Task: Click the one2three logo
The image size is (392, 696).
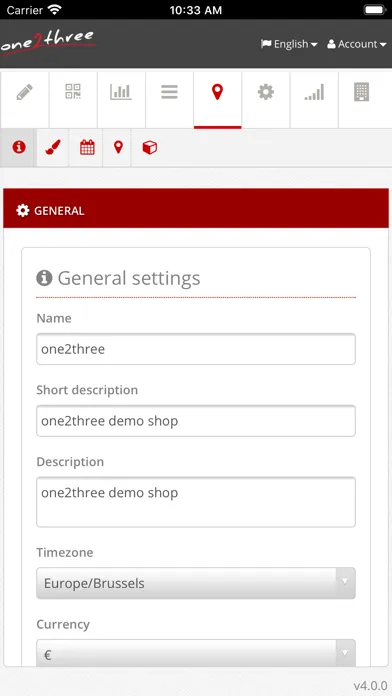Action: 48,43
